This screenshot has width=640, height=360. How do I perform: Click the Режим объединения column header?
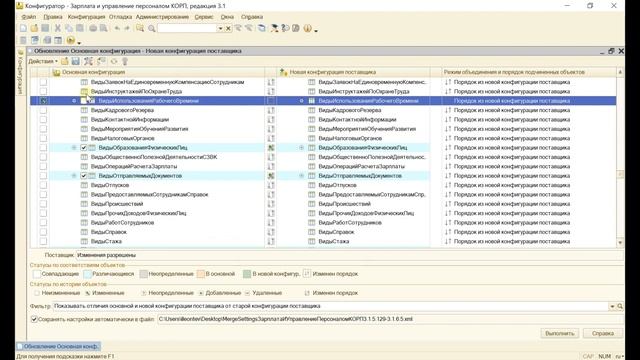point(529,72)
